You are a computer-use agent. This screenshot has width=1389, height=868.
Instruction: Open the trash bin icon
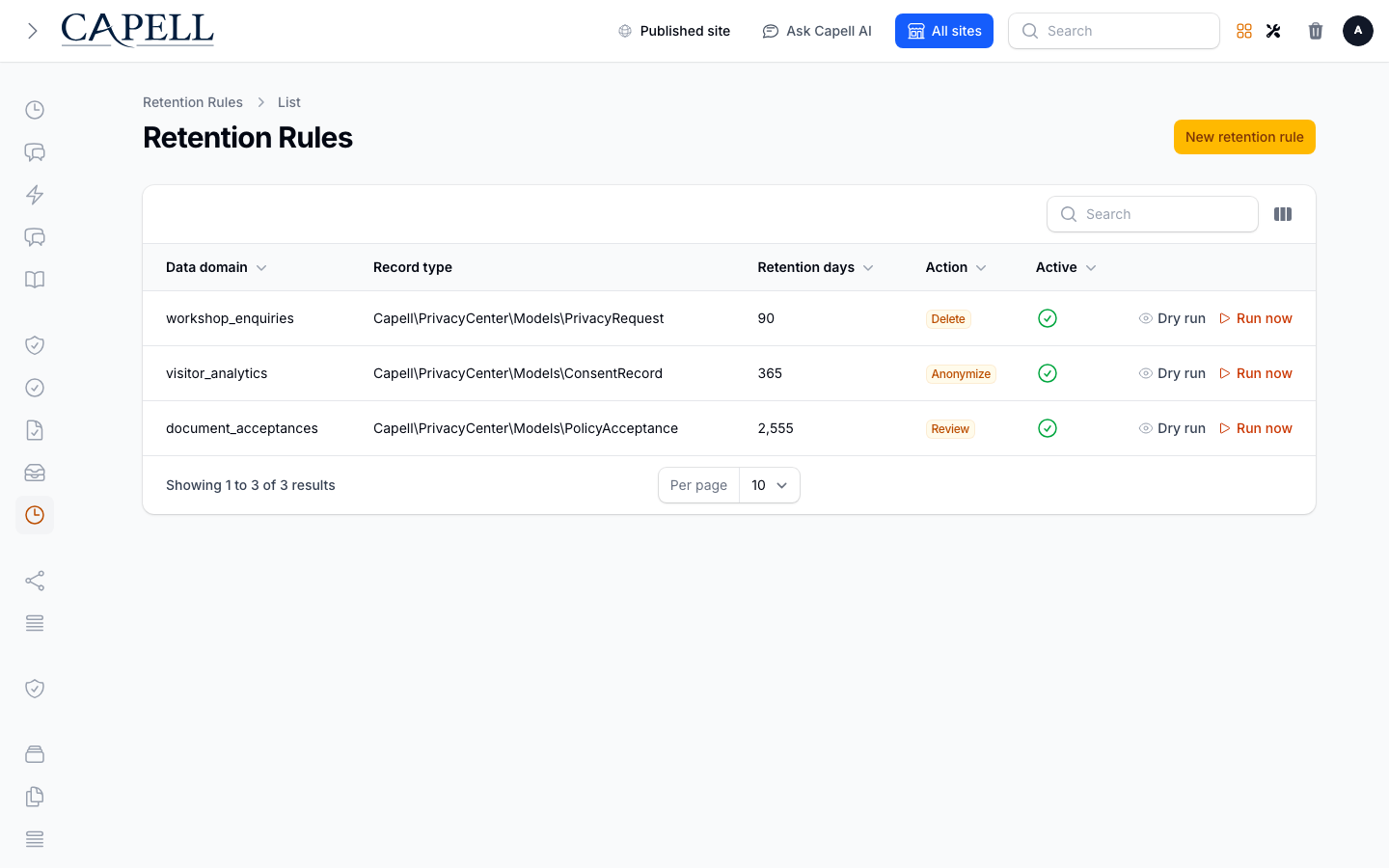point(1316,31)
